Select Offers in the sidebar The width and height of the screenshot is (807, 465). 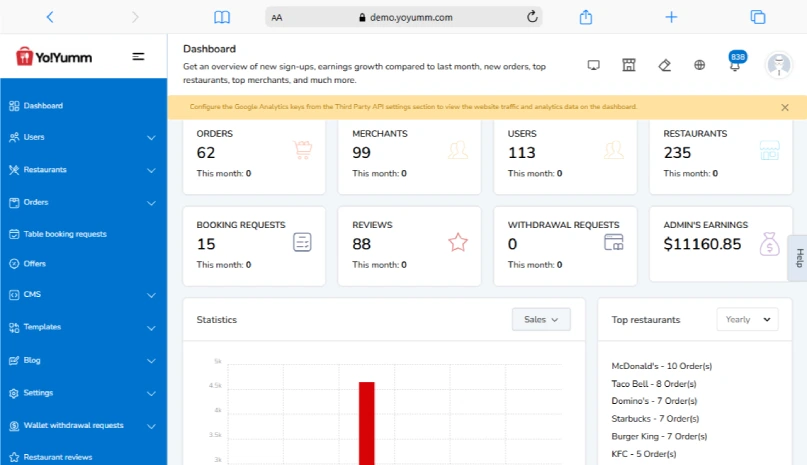point(35,264)
